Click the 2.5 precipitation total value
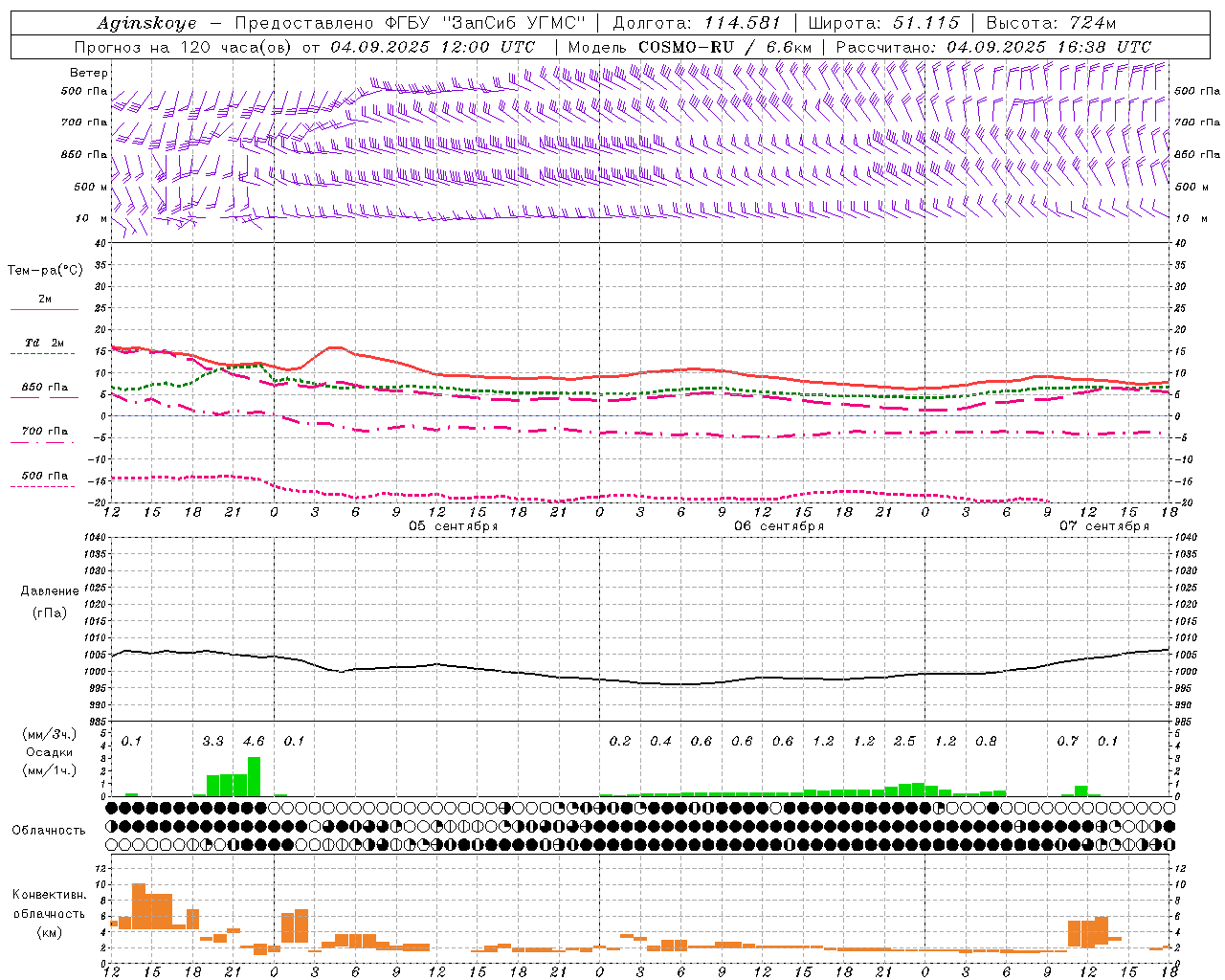This screenshot has height=980, width=1225. (x=904, y=741)
